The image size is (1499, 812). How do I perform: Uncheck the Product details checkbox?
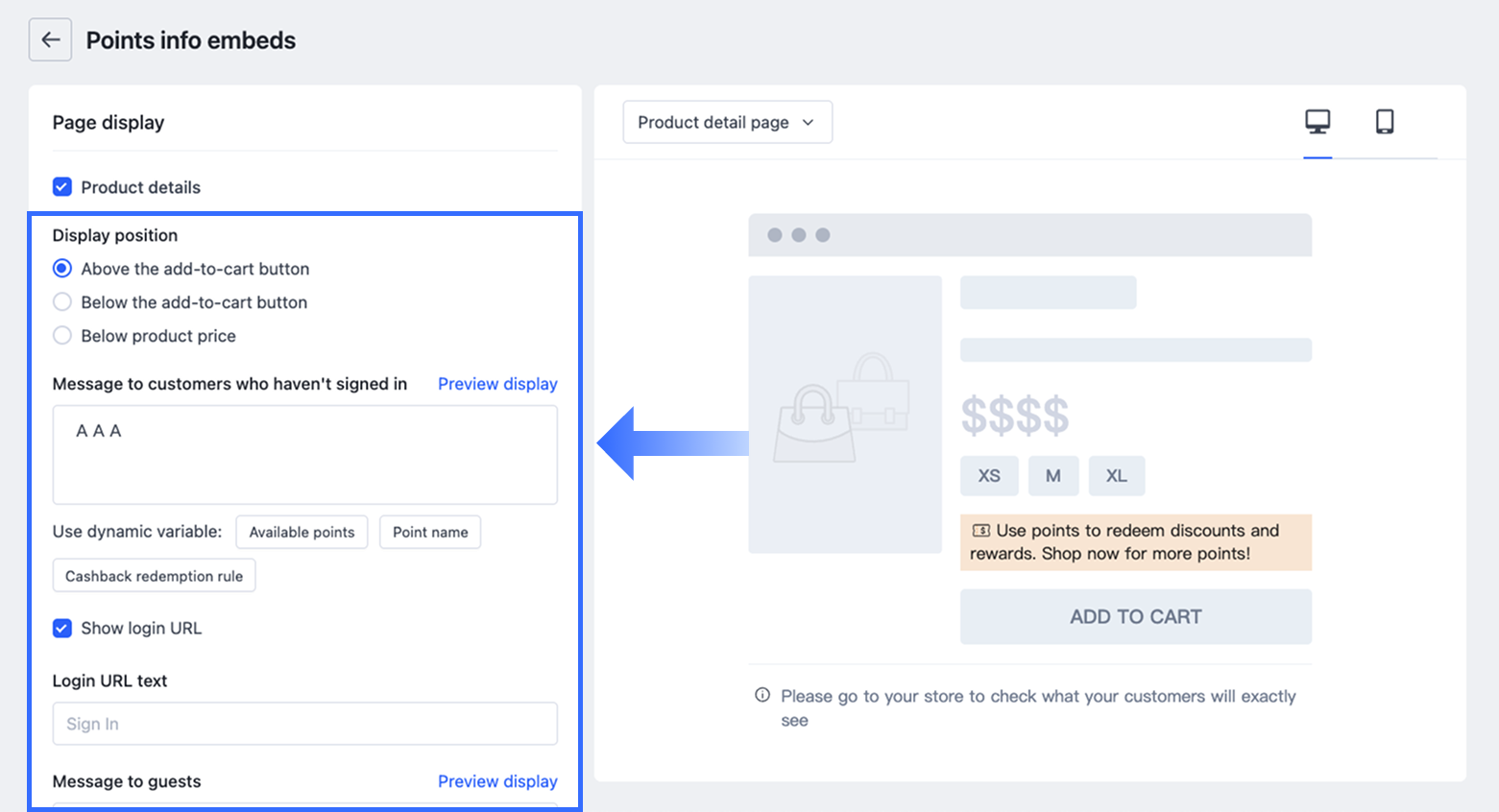coord(62,187)
